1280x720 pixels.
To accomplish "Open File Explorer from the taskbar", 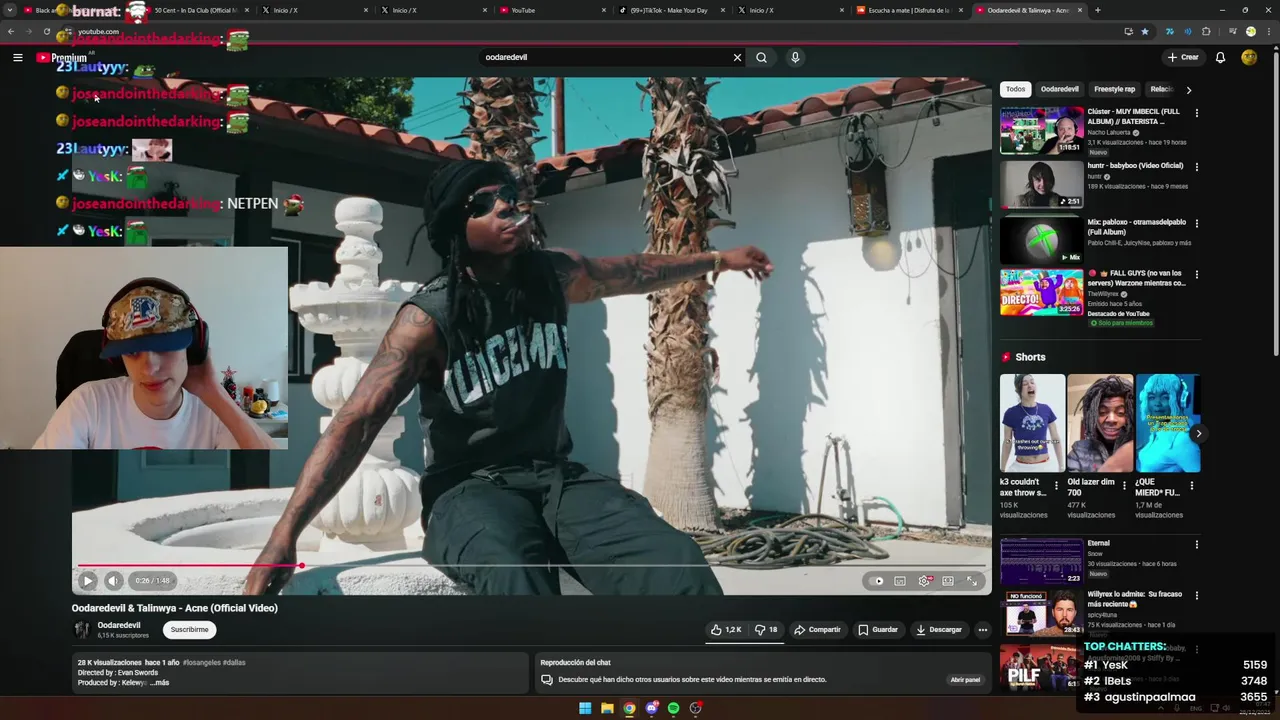I will tap(607, 708).
